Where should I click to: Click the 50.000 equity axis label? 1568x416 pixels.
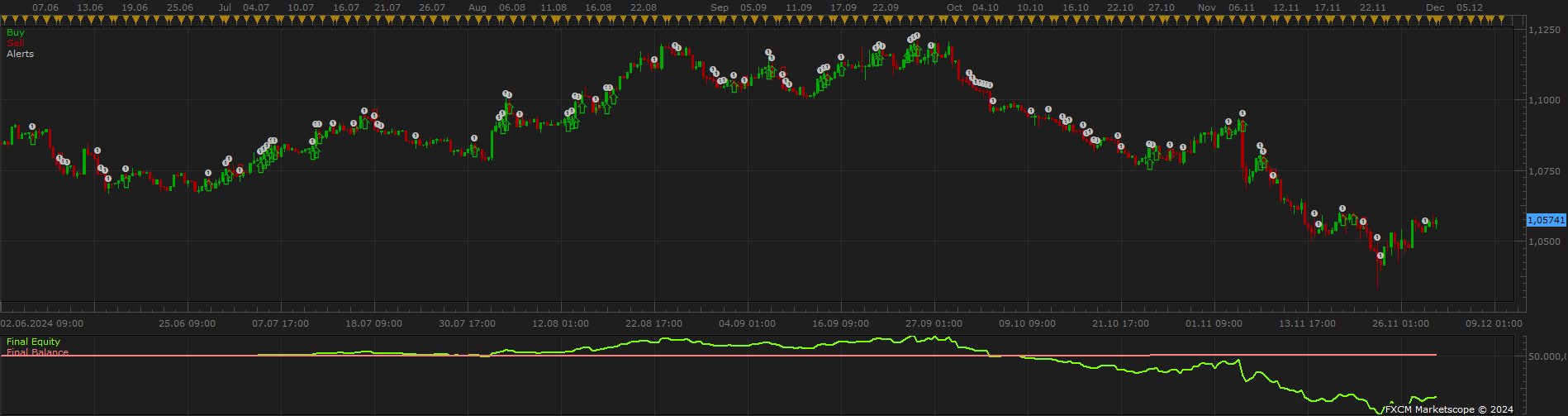pyautogui.click(x=1547, y=356)
